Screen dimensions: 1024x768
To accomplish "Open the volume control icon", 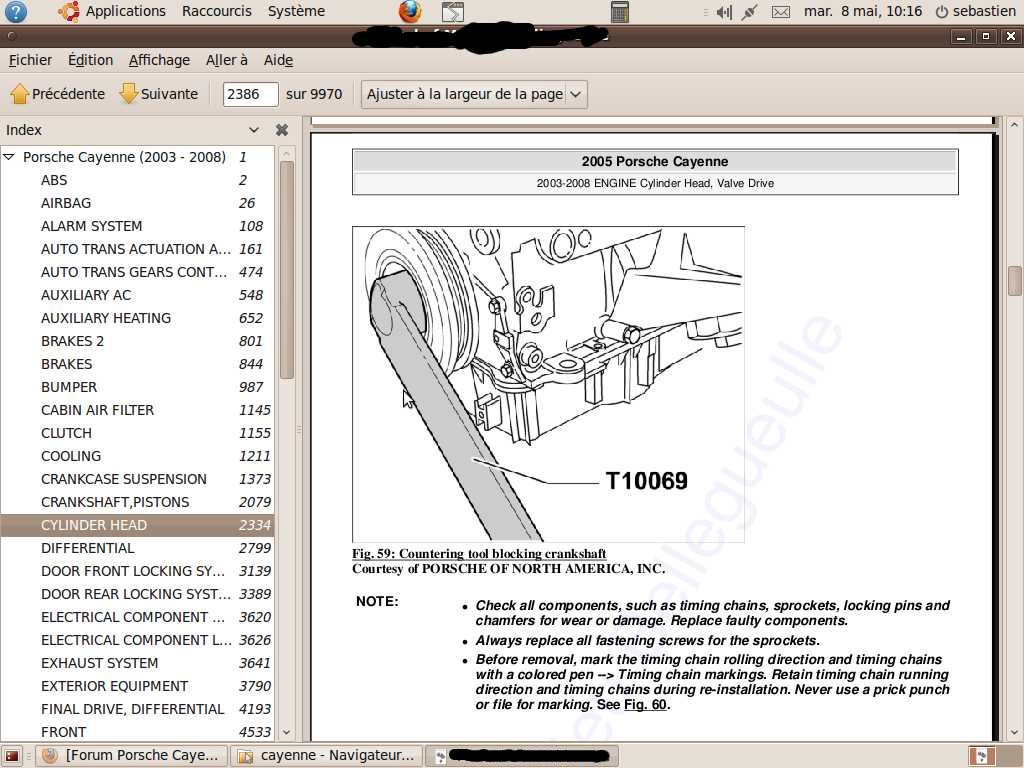I will (724, 12).
